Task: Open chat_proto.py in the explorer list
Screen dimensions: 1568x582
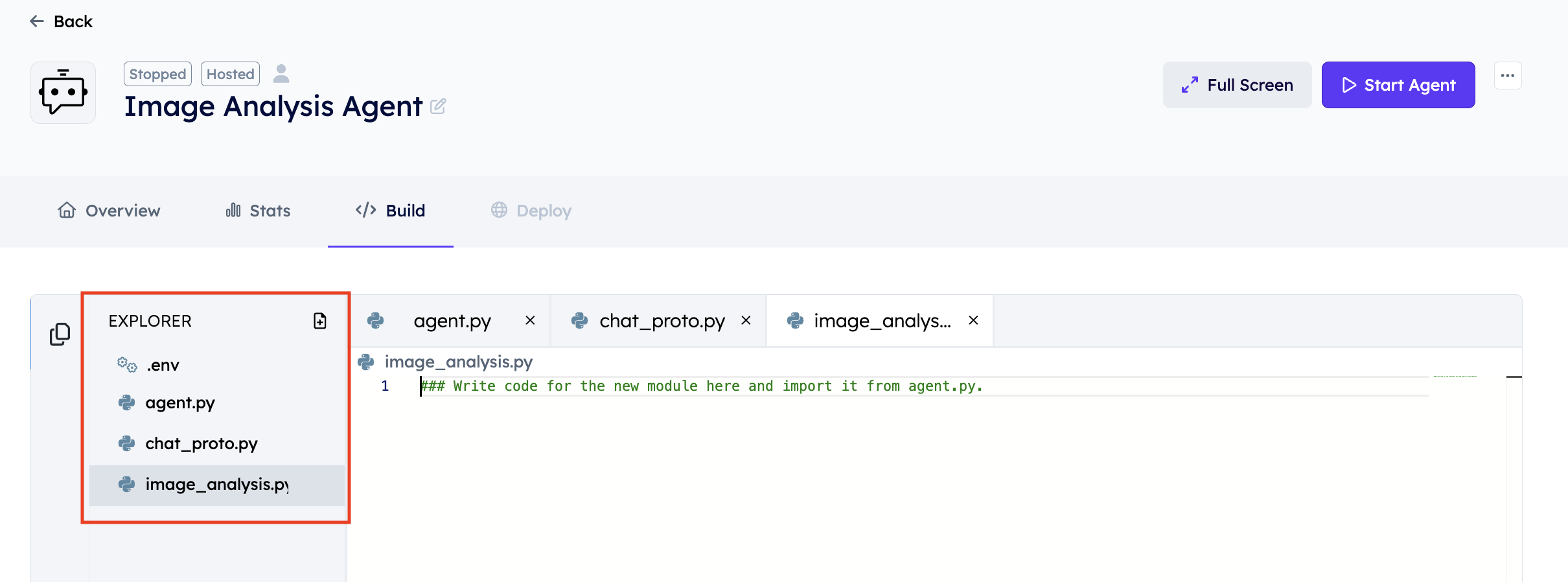Action: coord(217,444)
